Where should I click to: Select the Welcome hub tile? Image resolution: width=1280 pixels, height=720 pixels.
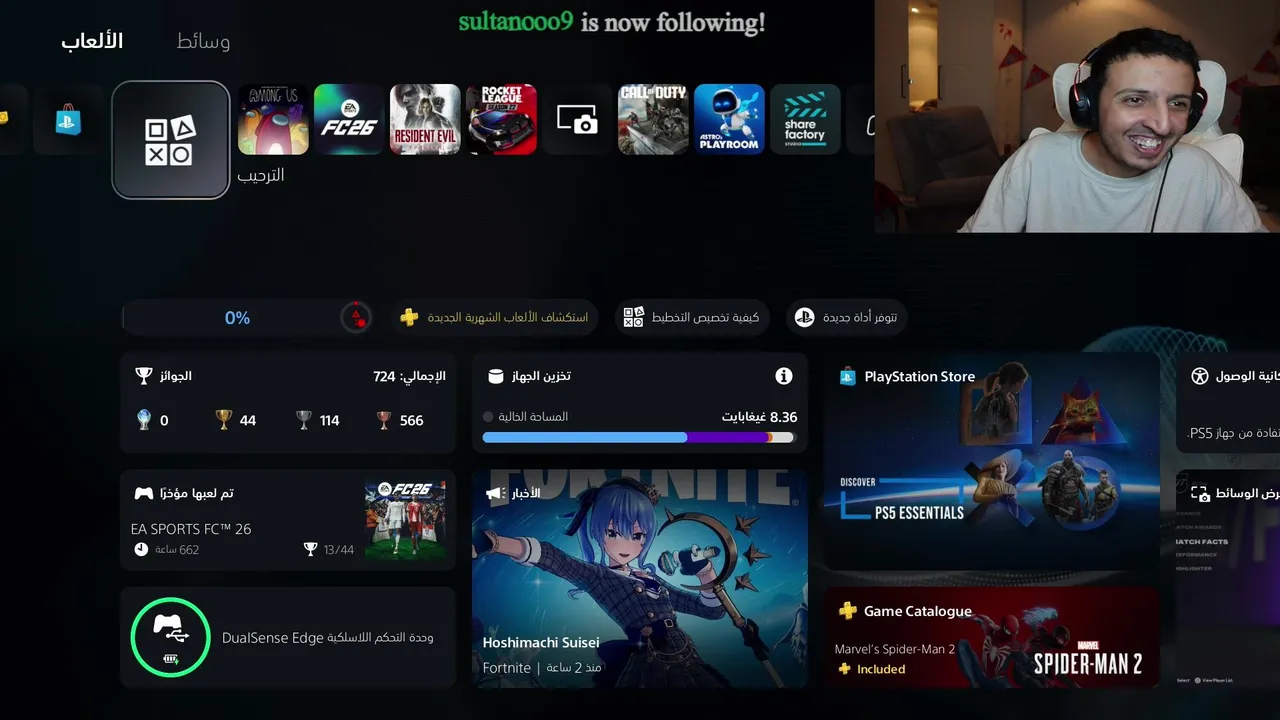click(170, 140)
